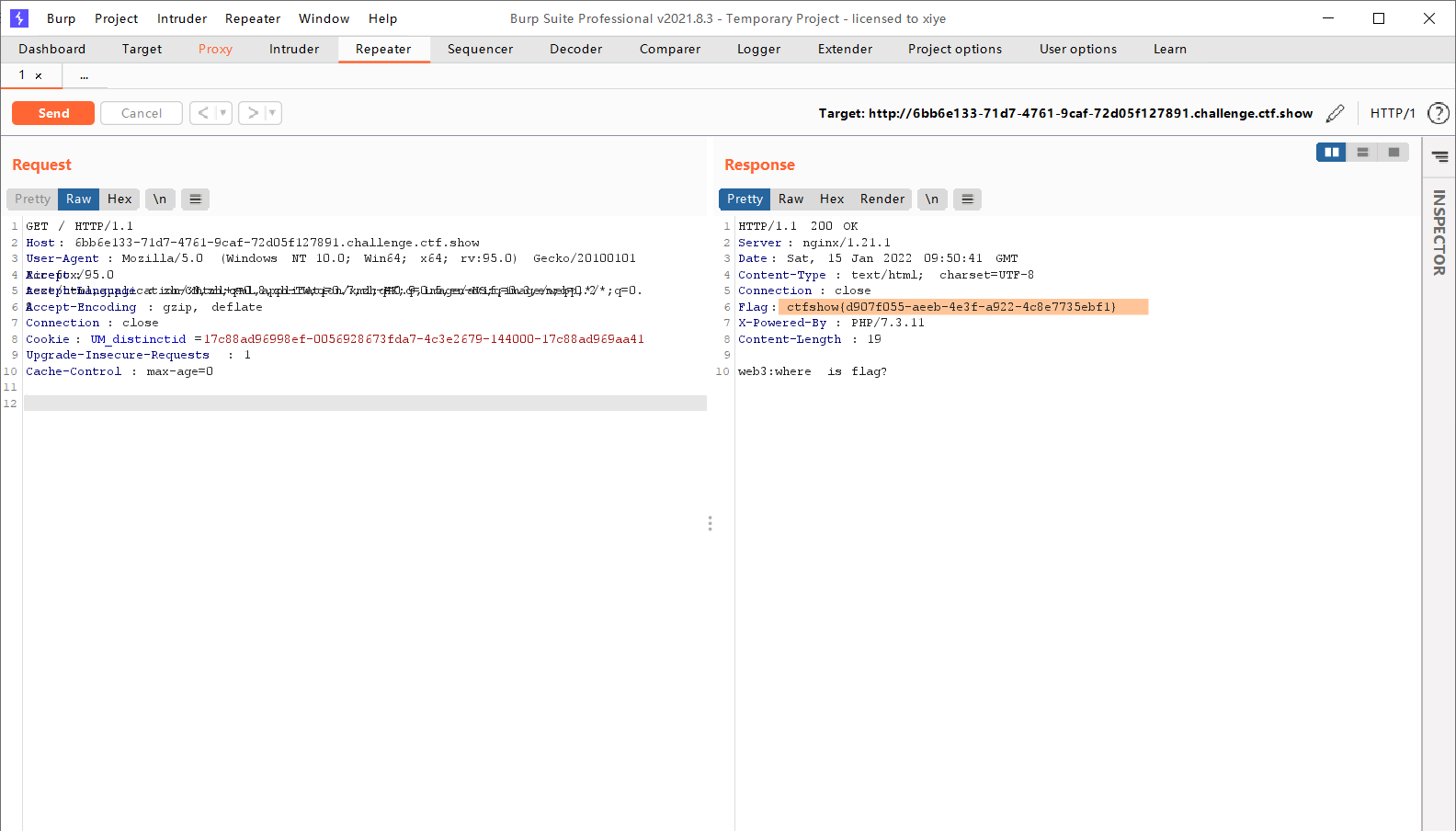Viewport: 1456px width, 831px height.
Task: Open the Project options tab
Action: [x=955, y=49]
